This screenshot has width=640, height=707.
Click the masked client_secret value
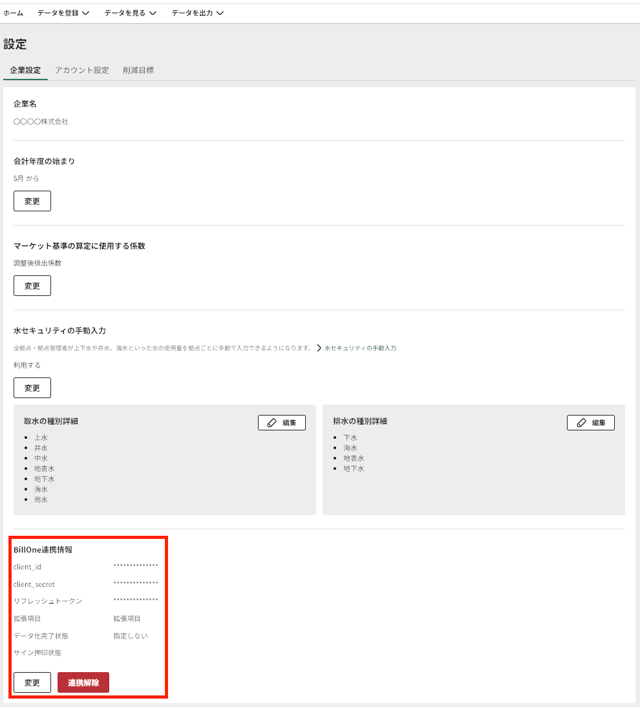(135, 583)
